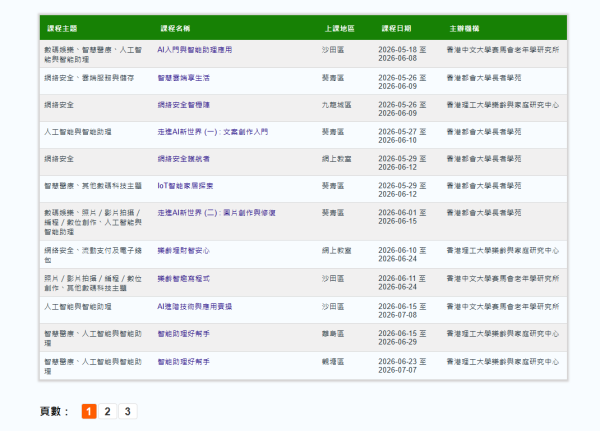Open the 樂齡理財智安心 course link
The height and width of the screenshot is (431, 600).
coord(183,251)
